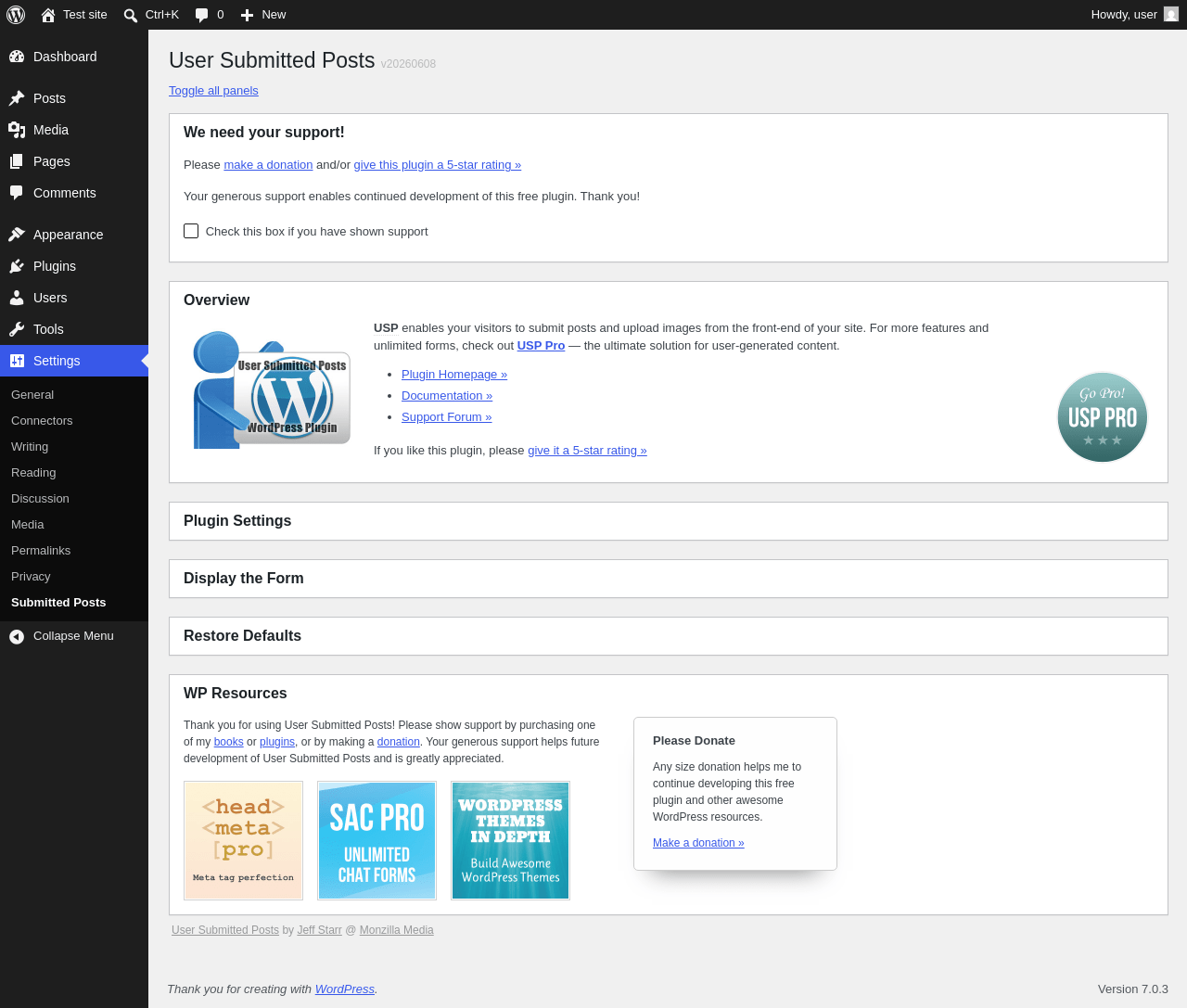Click the Go Pro USP PRO badge
The image size is (1187, 1008).
tap(1103, 417)
